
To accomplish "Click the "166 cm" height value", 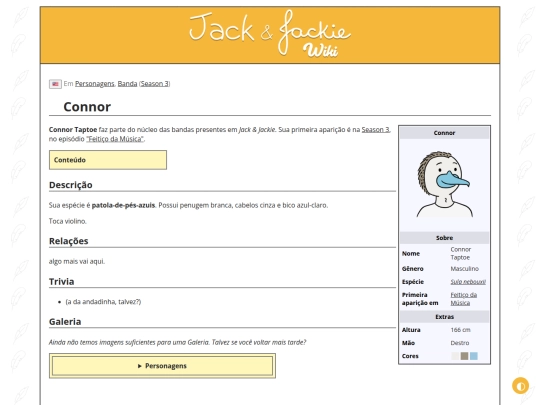I will pos(460,330).
